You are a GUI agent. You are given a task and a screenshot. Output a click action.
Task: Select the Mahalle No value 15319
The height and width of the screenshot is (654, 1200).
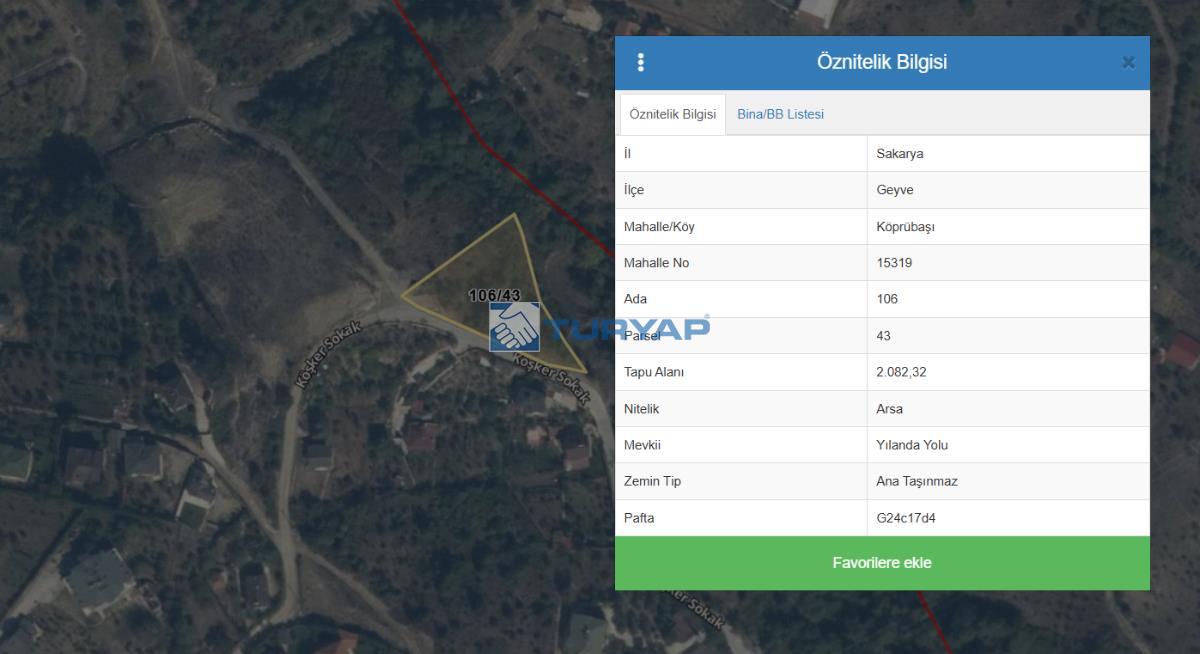pos(894,263)
